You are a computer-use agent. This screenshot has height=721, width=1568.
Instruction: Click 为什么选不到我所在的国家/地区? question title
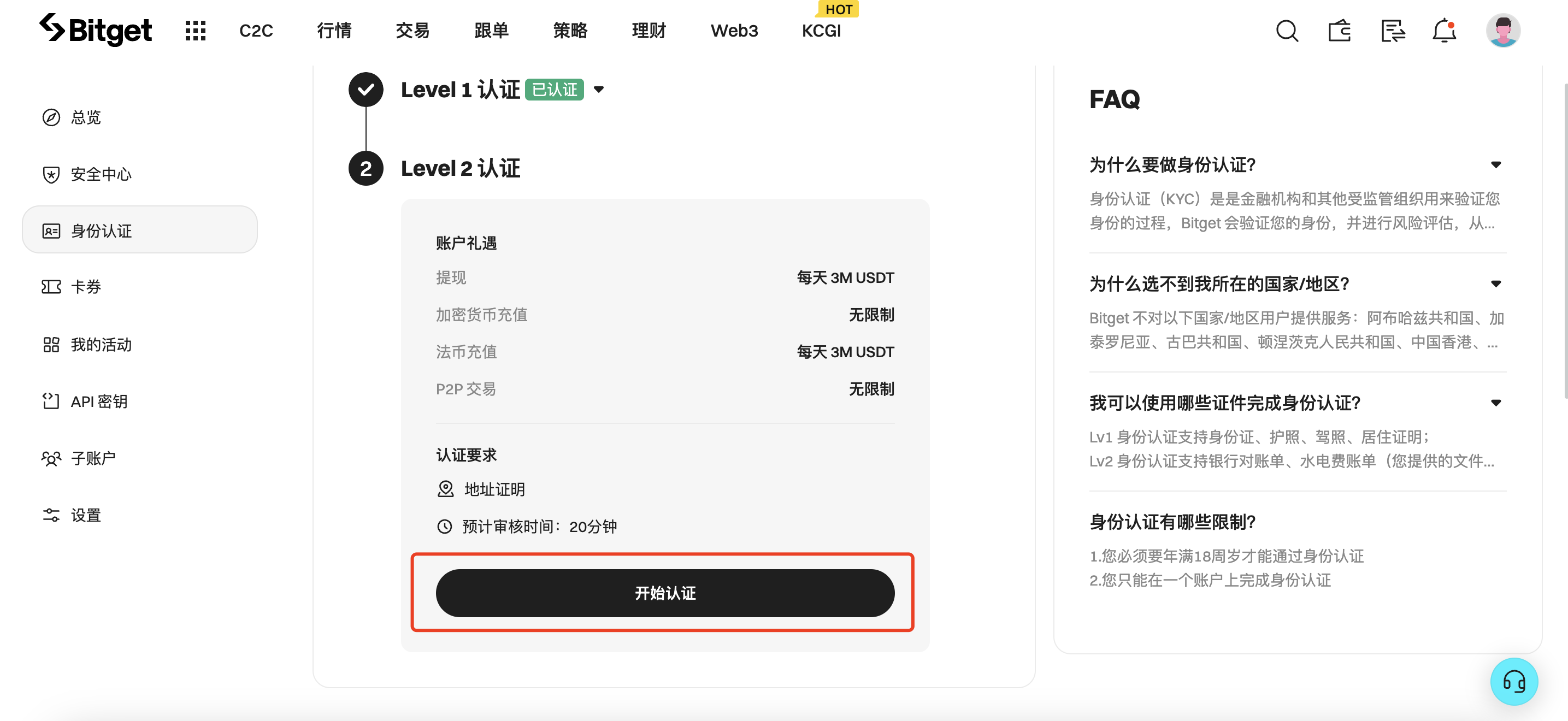pos(1219,283)
